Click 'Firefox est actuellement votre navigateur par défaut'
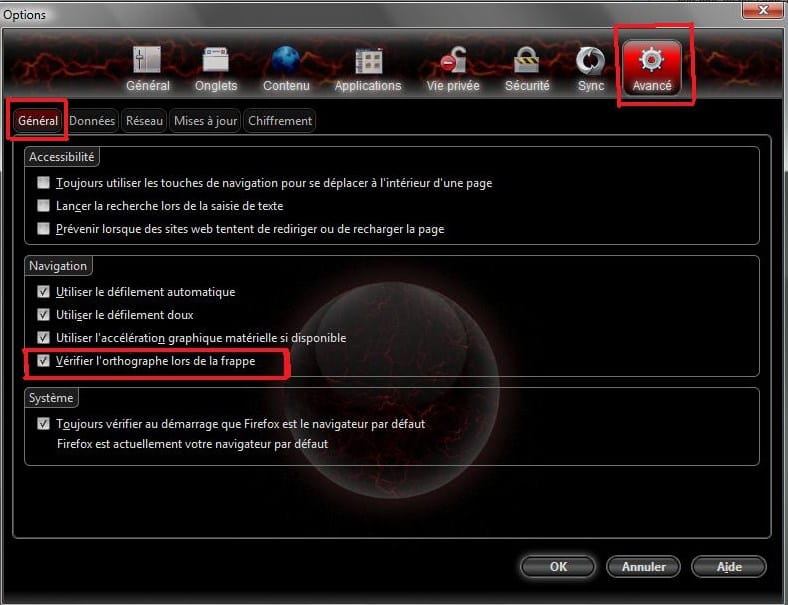This screenshot has width=788, height=605. click(192, 444)
